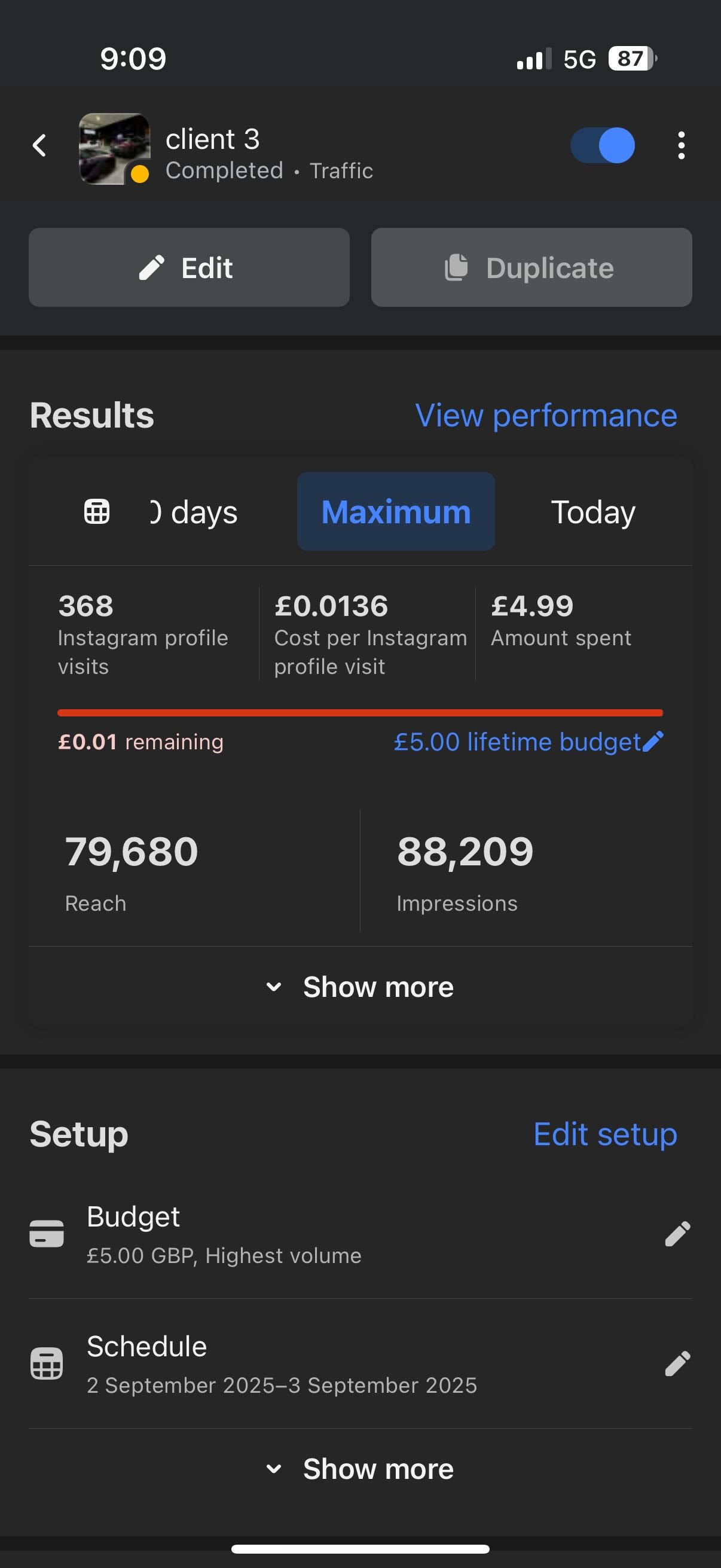Tap the client 3 campaign thumbnail
This screenshot has width=721, height=1568.
click(114, 148)
